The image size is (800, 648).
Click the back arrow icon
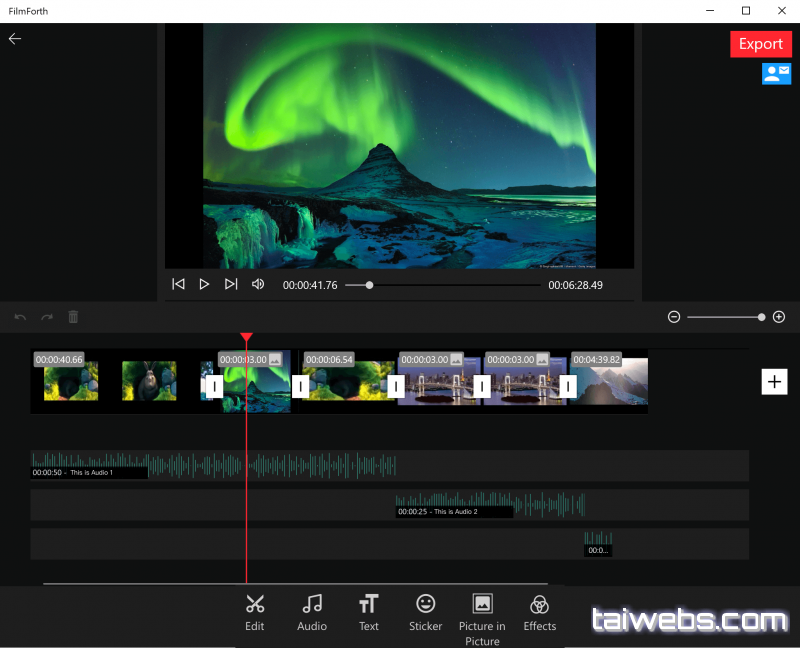(x=15, y=39)
